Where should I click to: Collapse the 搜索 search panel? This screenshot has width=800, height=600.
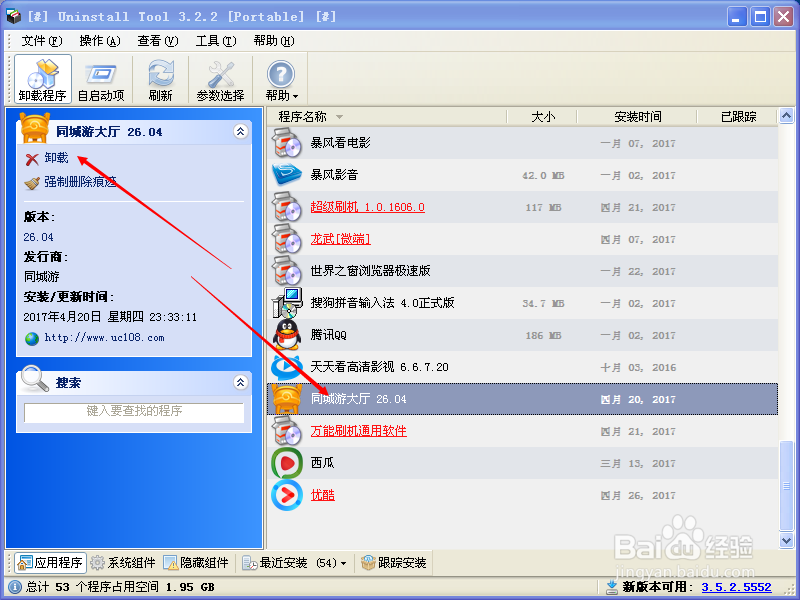(x=241, y=382)
